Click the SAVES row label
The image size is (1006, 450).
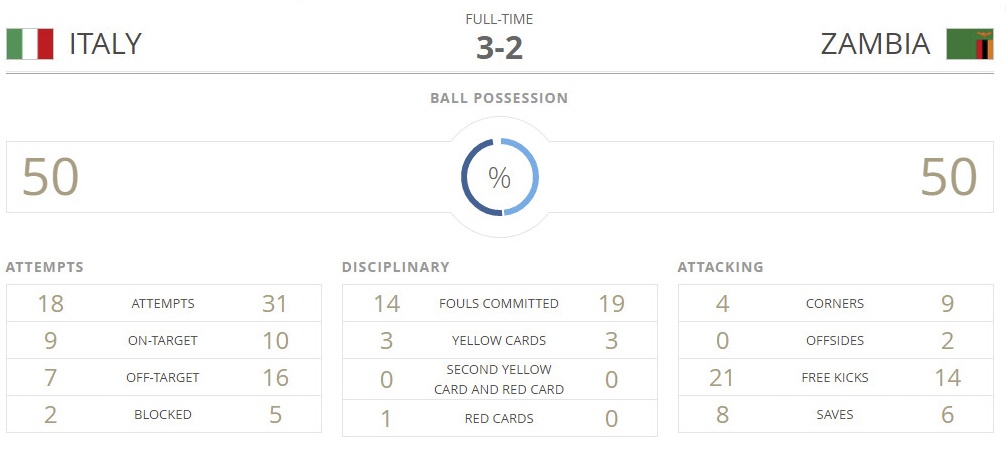pos(835,415)
